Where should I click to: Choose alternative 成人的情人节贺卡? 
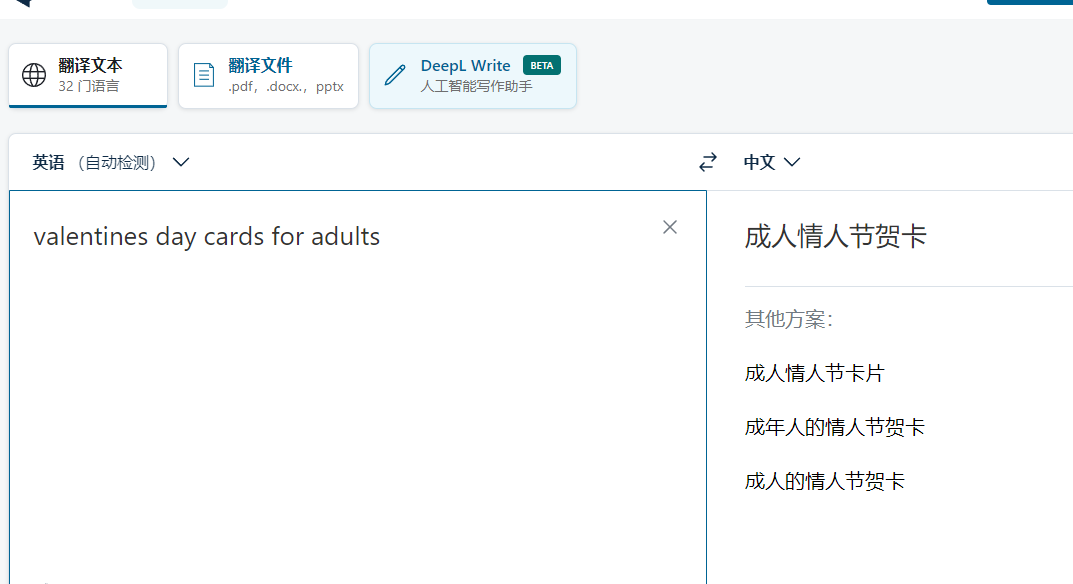[x=825, y=481]
